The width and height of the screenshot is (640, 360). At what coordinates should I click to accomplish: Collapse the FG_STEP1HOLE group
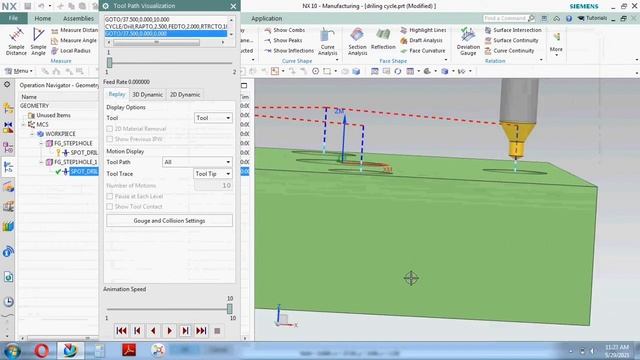coord(41,143)
